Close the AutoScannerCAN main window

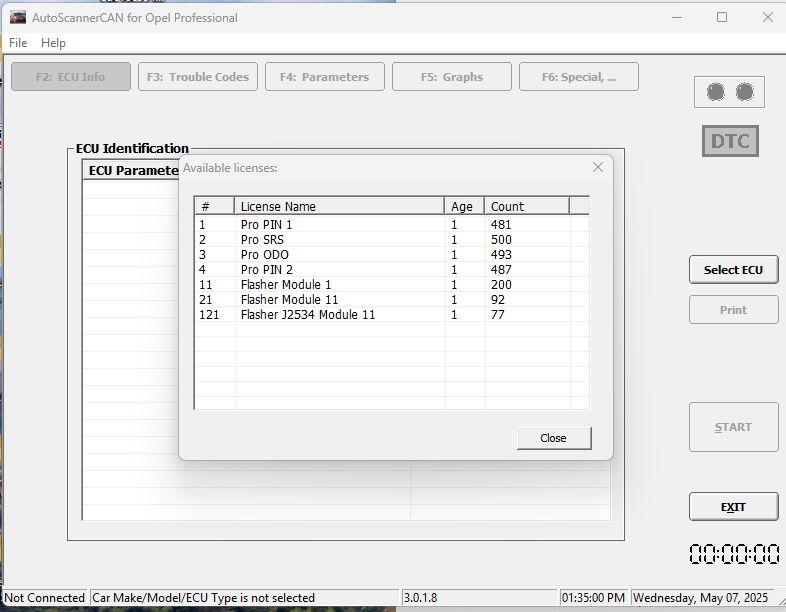(x=767, y=18)
